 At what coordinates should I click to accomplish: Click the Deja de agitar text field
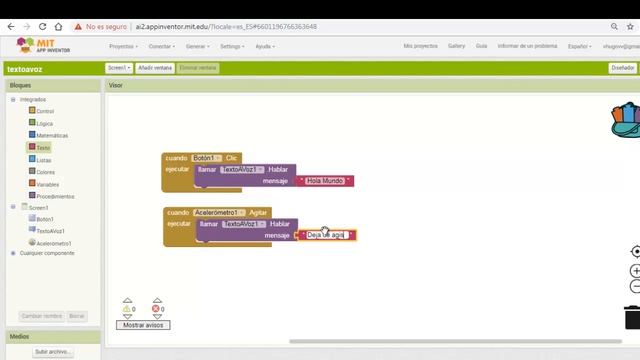pyautogui.click(x=327, y=235)
